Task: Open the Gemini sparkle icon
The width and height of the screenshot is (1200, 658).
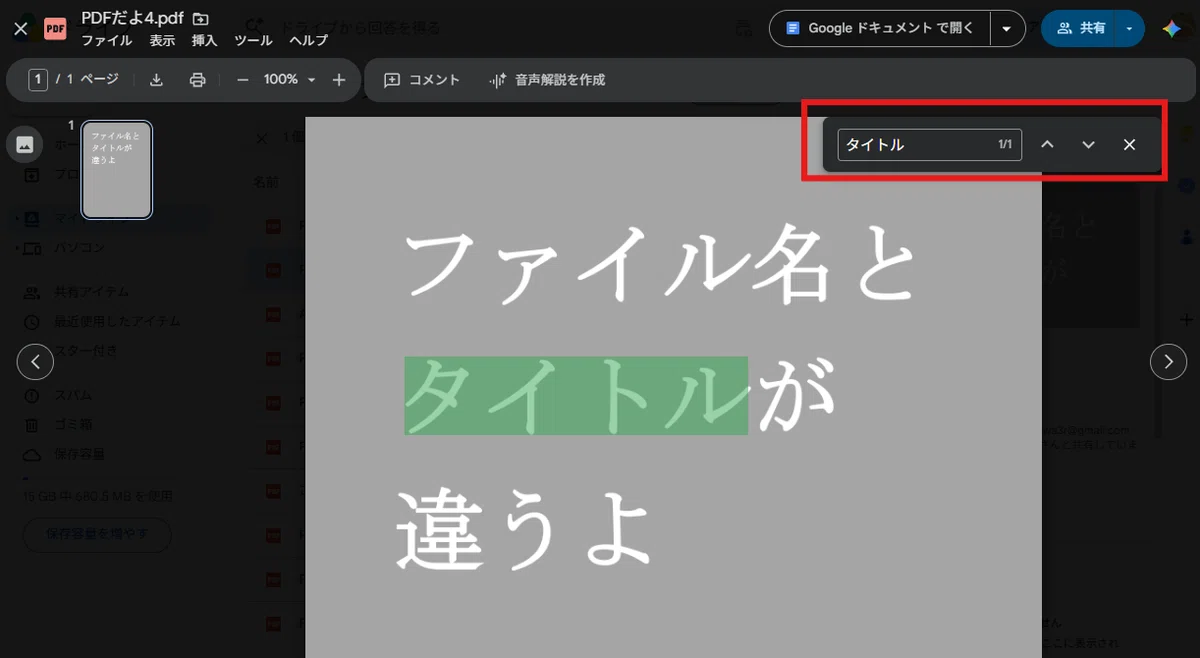Action: (1171, 29)
